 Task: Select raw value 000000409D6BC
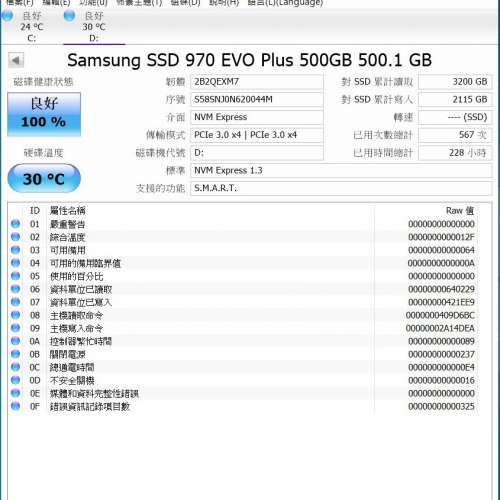click(x=440, y=315)
